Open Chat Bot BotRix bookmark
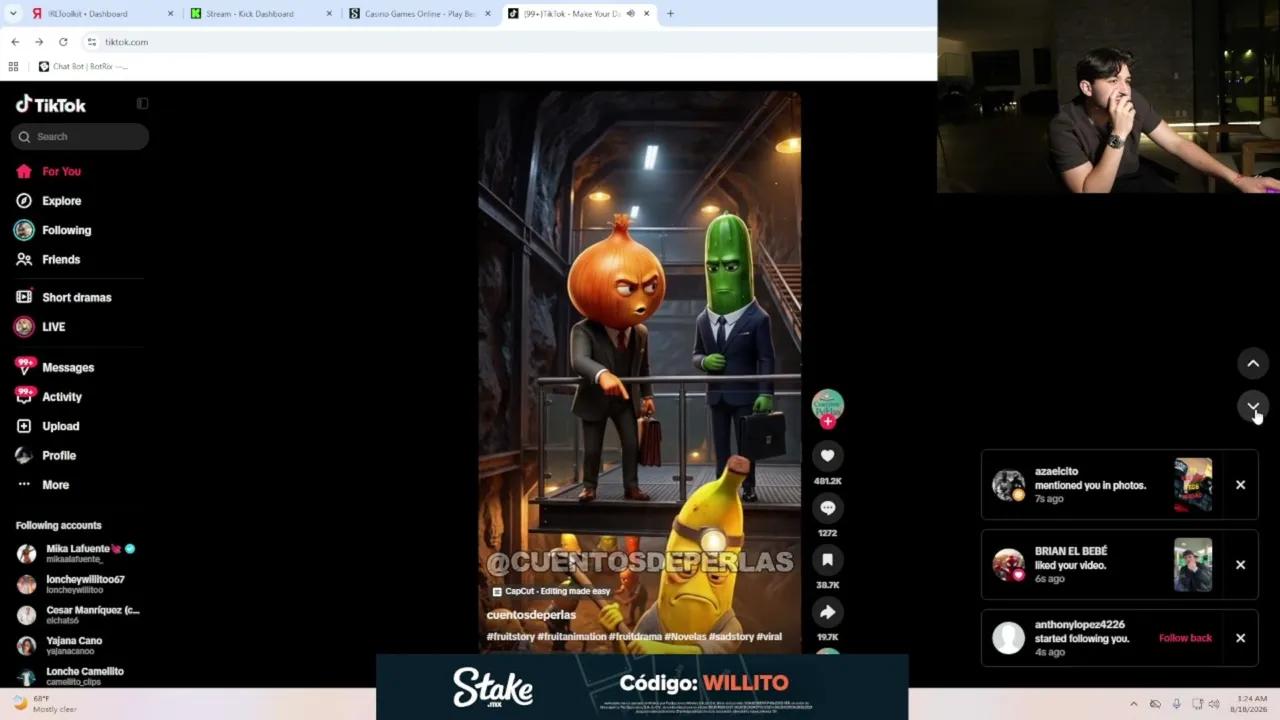 83,67
